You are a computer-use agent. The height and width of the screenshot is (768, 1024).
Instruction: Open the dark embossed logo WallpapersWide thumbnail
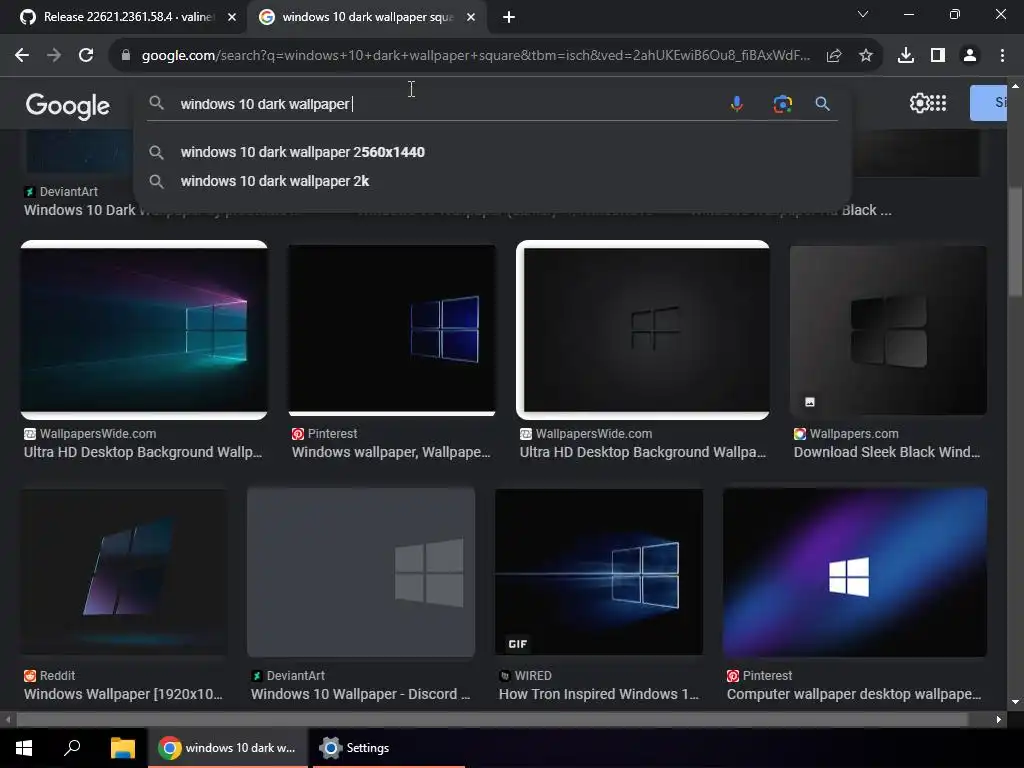[643, 330]
